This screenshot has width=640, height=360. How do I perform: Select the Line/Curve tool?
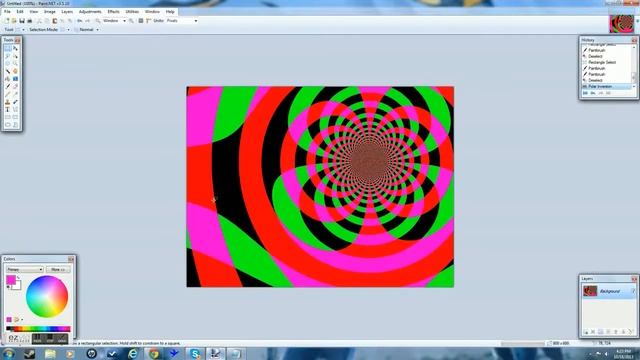click(15, 109)
